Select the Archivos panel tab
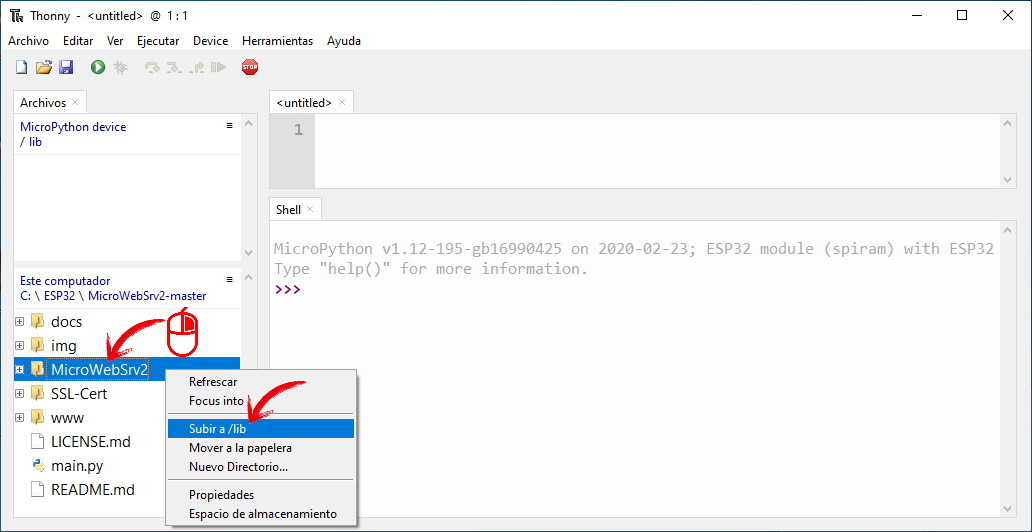 (x=43, y=103)
